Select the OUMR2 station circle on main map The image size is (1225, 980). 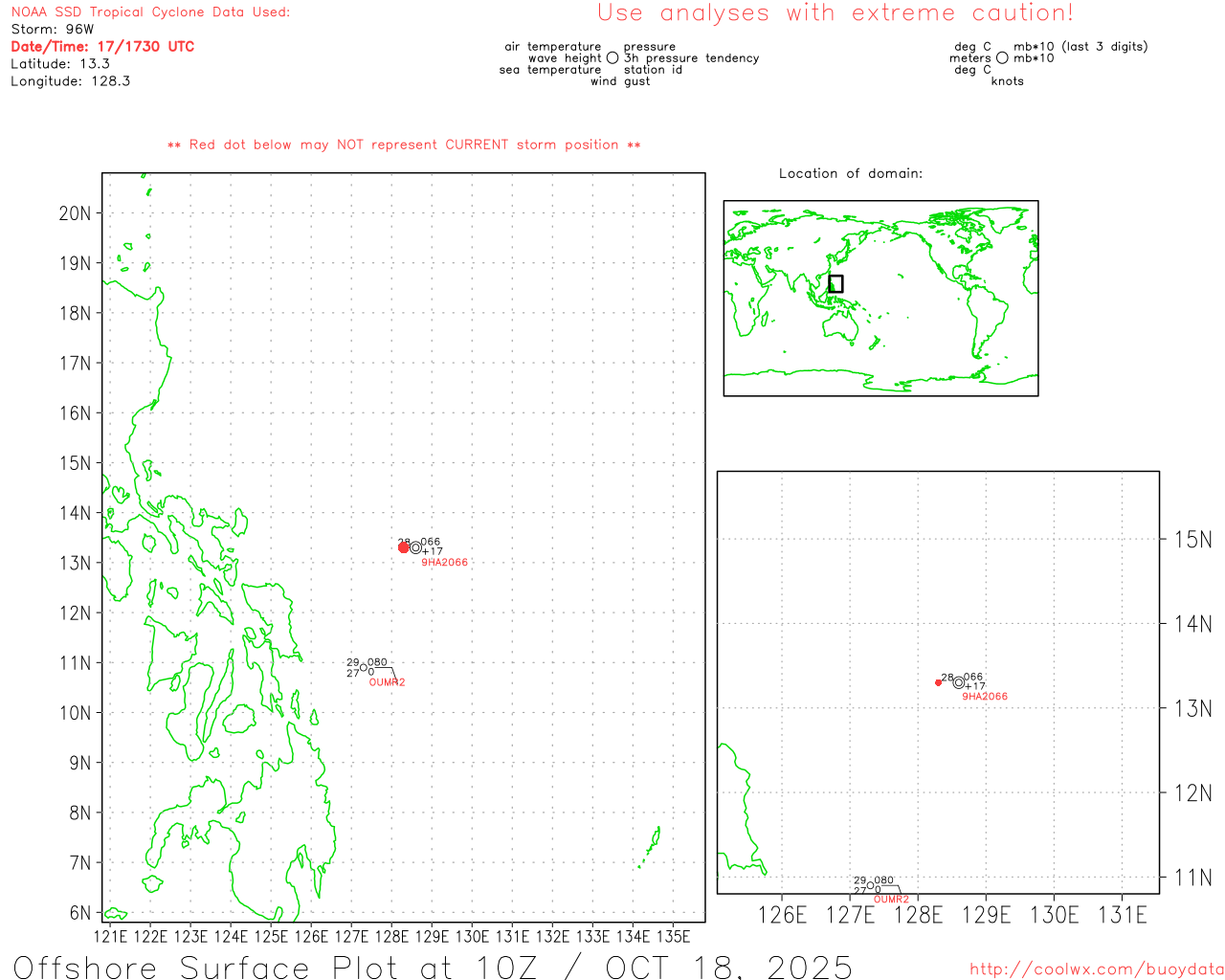(364, 668)
